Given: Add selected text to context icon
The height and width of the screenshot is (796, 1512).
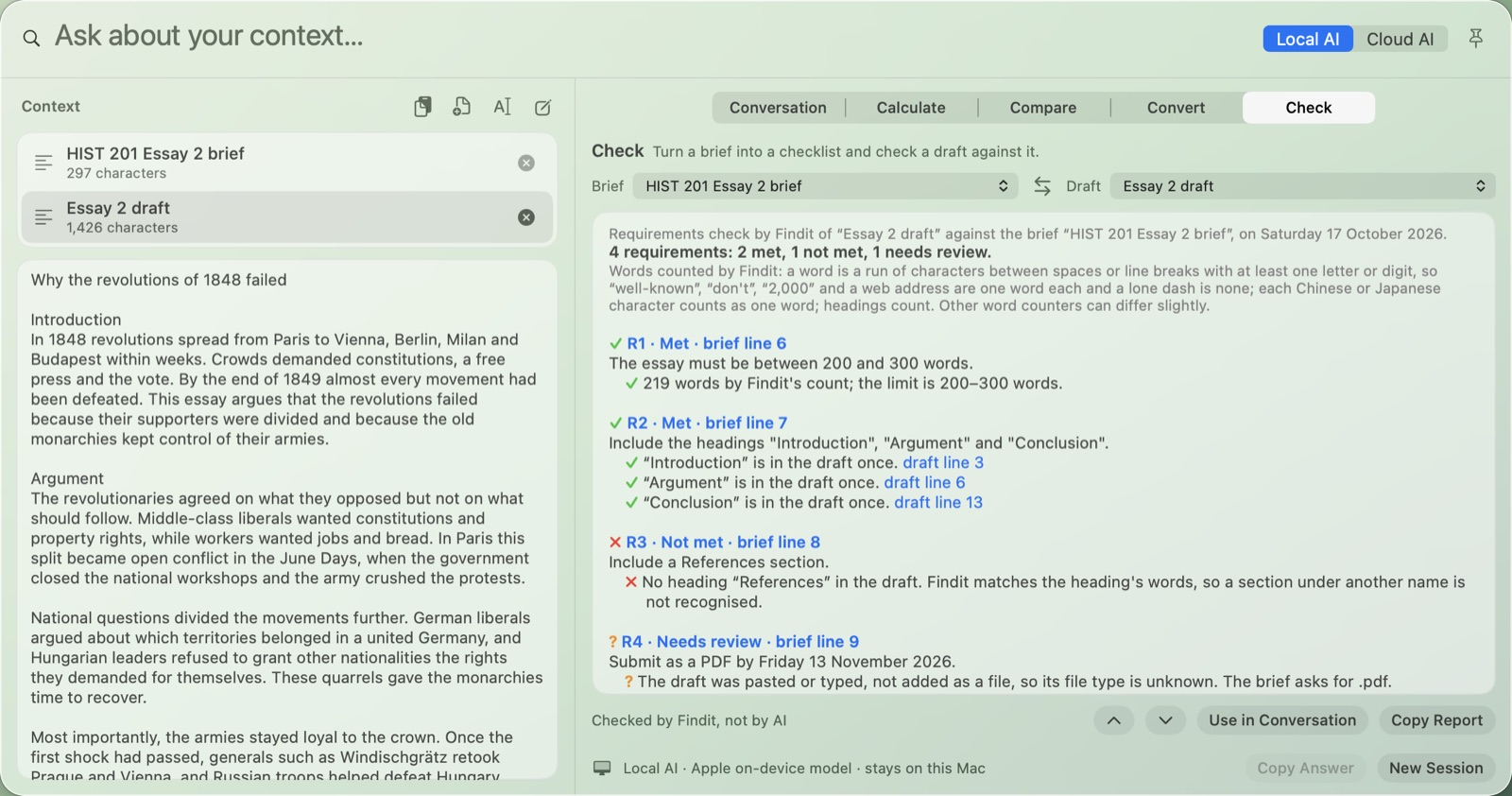Looking at the screenshot, I should coord(503,107).
